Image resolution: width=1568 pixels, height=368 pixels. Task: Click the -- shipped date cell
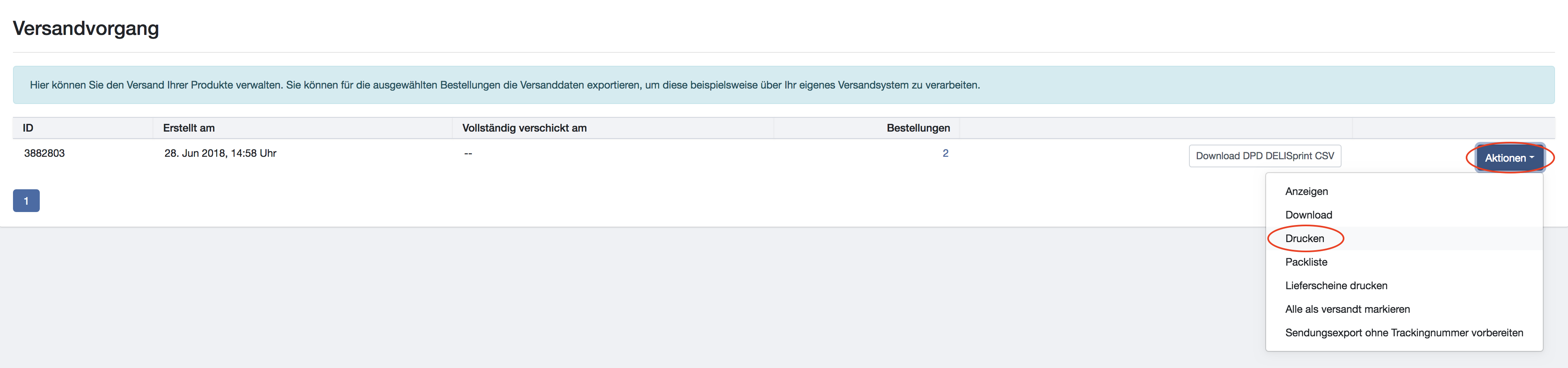click(468, 154)
